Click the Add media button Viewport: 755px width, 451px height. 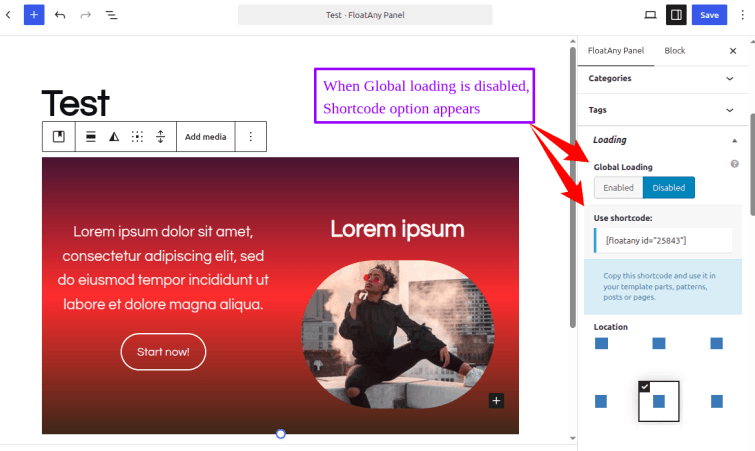point(206,137)
